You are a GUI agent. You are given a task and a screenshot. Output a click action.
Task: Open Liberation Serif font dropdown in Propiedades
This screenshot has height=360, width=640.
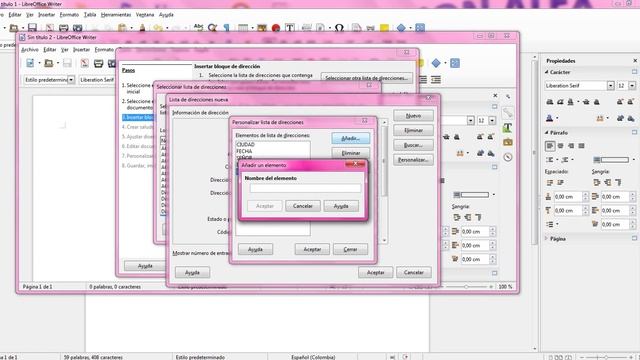pyautogui.click(x=611, y=86)
